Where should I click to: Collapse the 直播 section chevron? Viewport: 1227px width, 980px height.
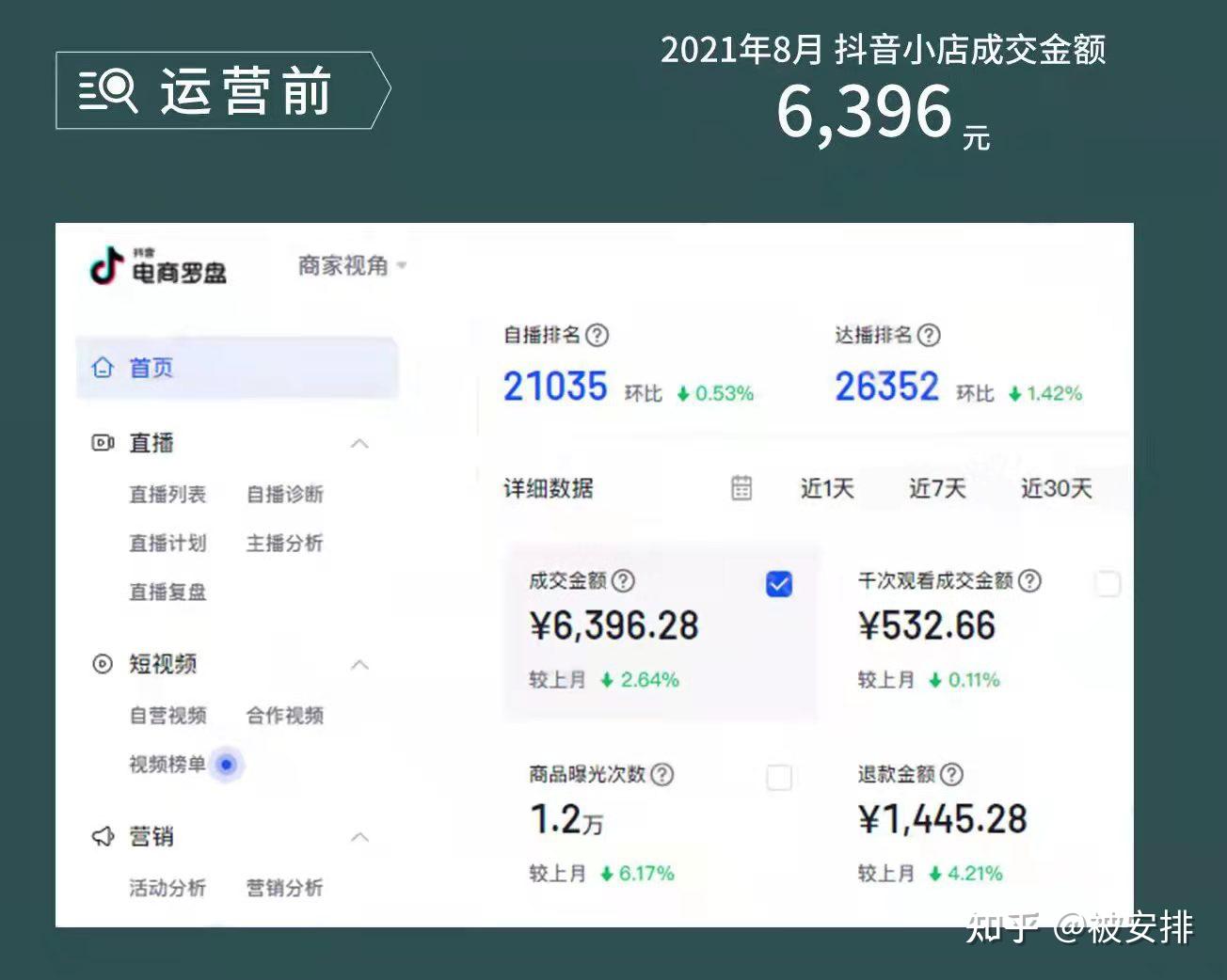(359, 444)
